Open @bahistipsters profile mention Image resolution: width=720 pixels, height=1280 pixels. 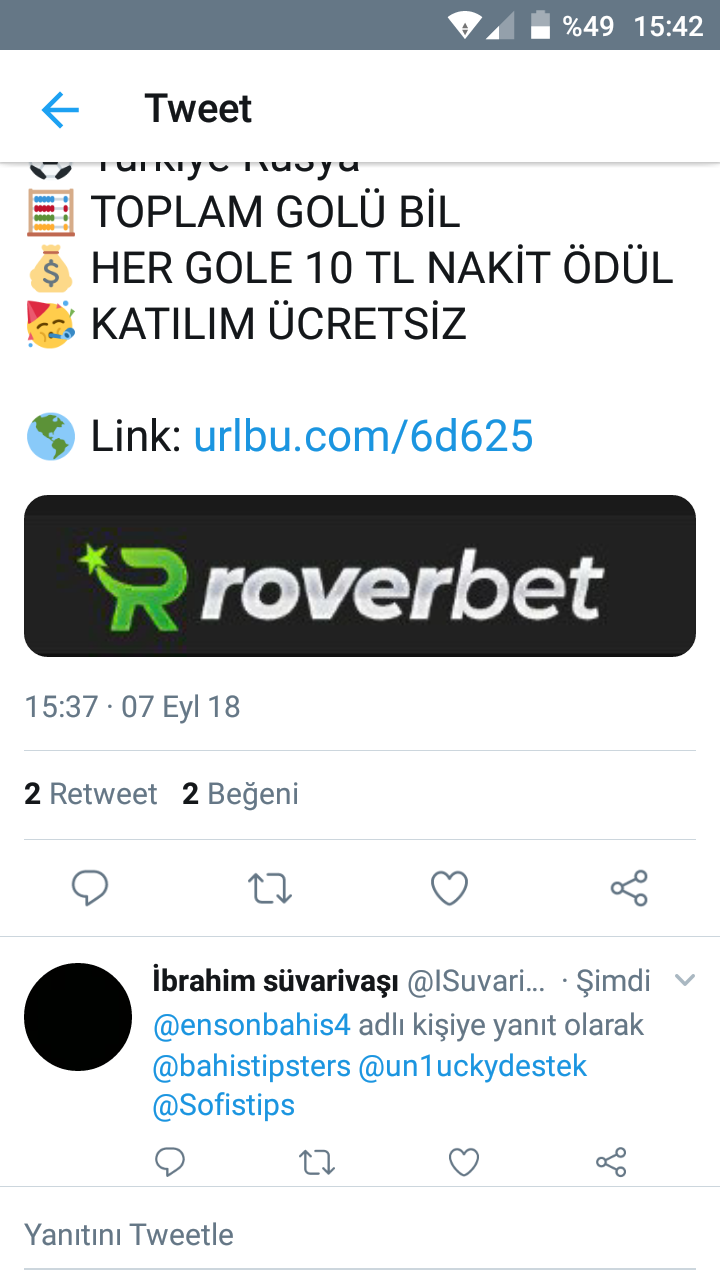coord(251,1066)
